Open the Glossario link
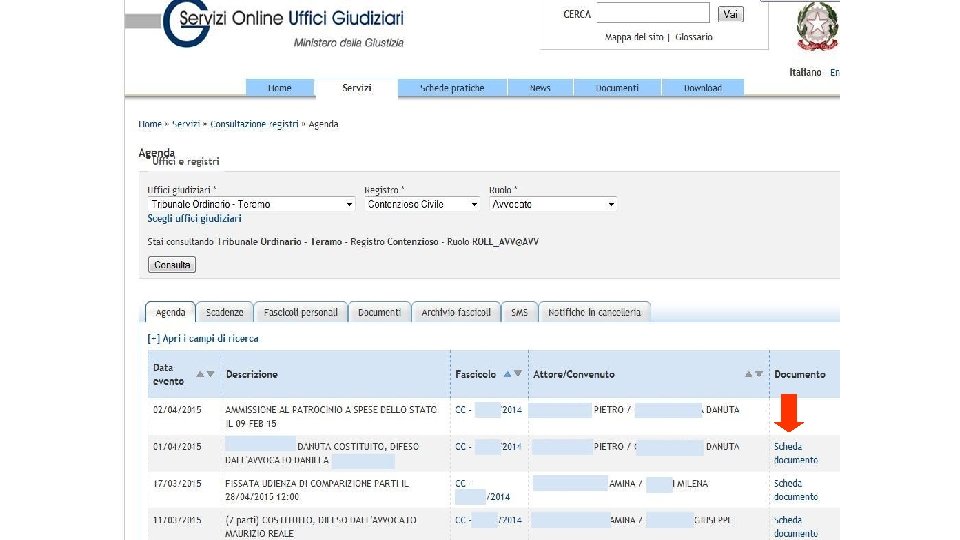The width and height of the screenshot is (960, 540). coord(694,37)
